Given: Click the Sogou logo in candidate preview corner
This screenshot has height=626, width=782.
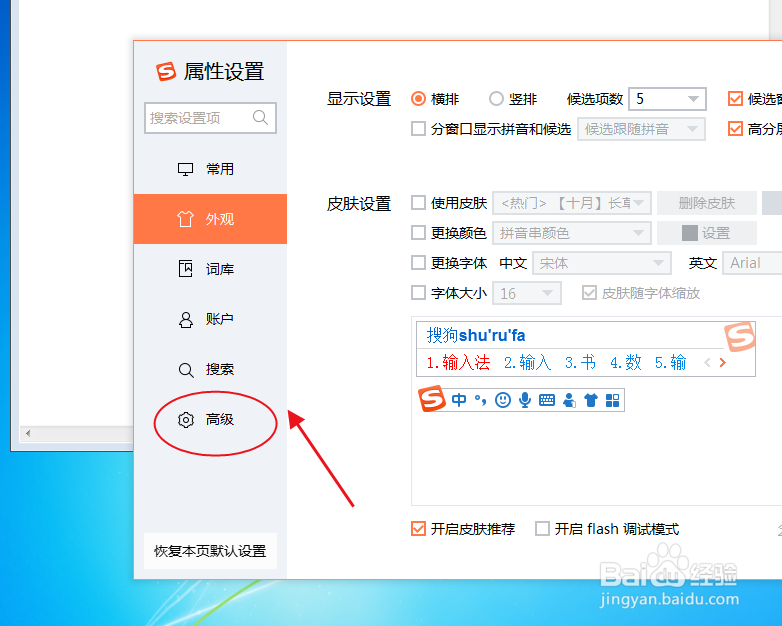Looking at the screenshot, I should tap(740, 337).
